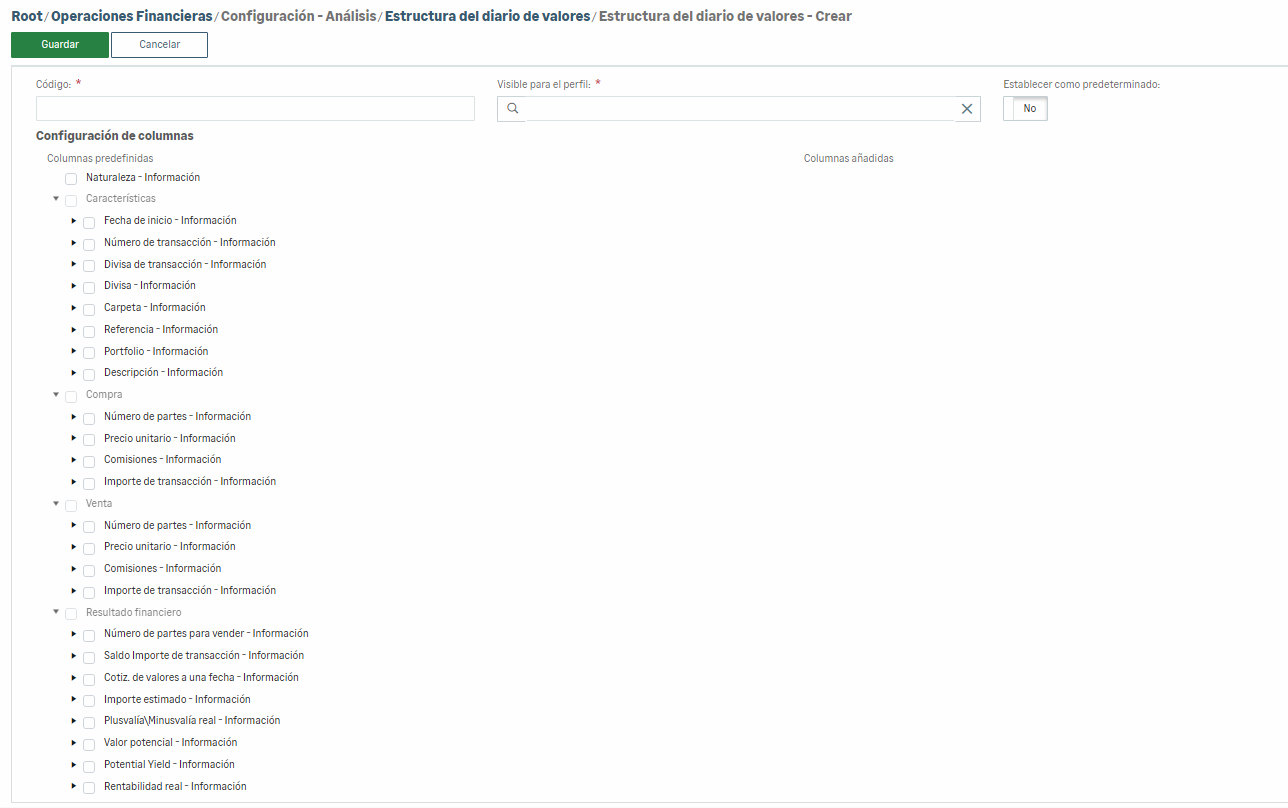
Task: Enable the 'Potential Yield - Información' checkbox
Action: point(89,766)
